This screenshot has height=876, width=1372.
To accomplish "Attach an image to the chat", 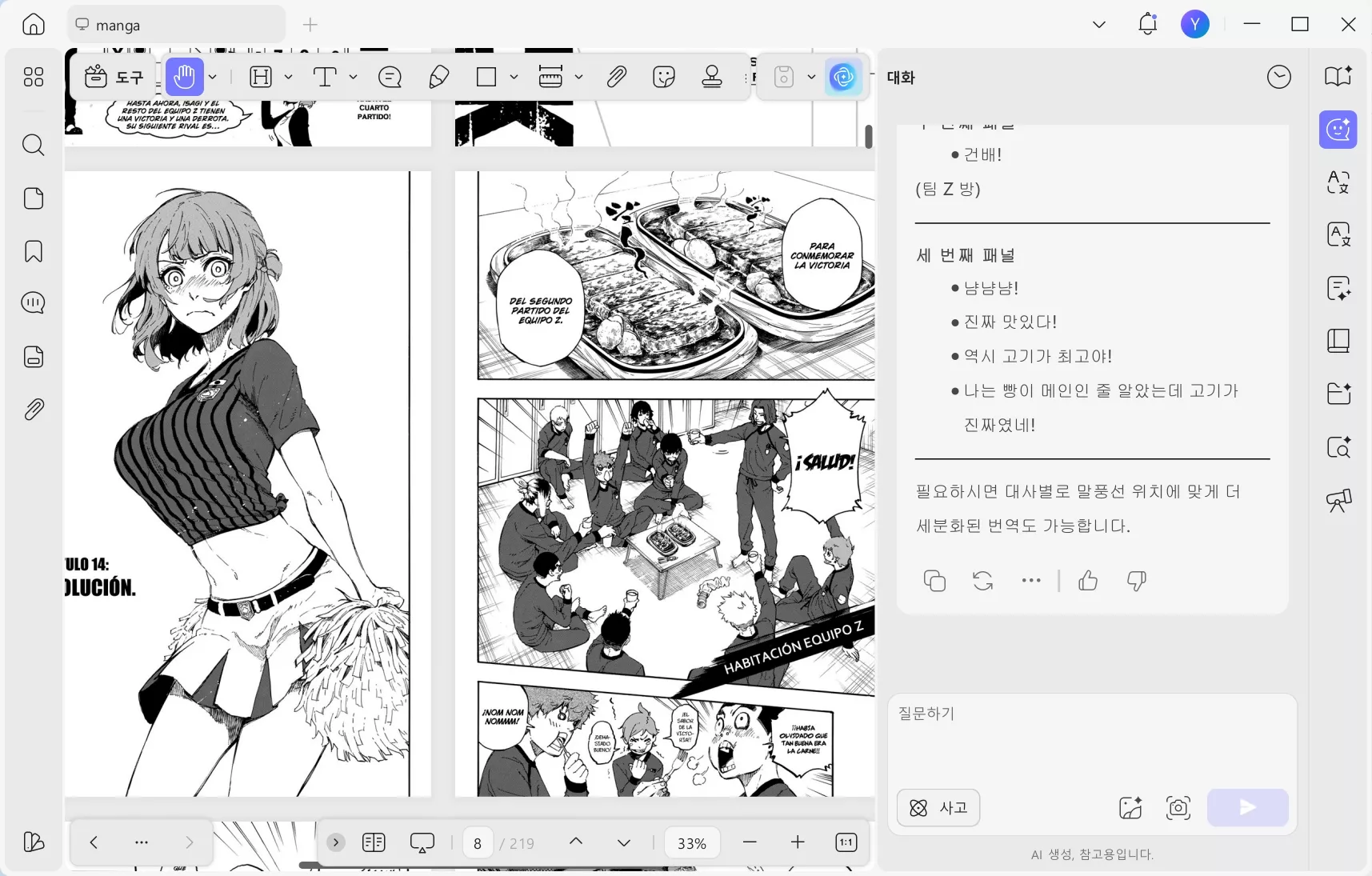I will tap(1130, 808).
